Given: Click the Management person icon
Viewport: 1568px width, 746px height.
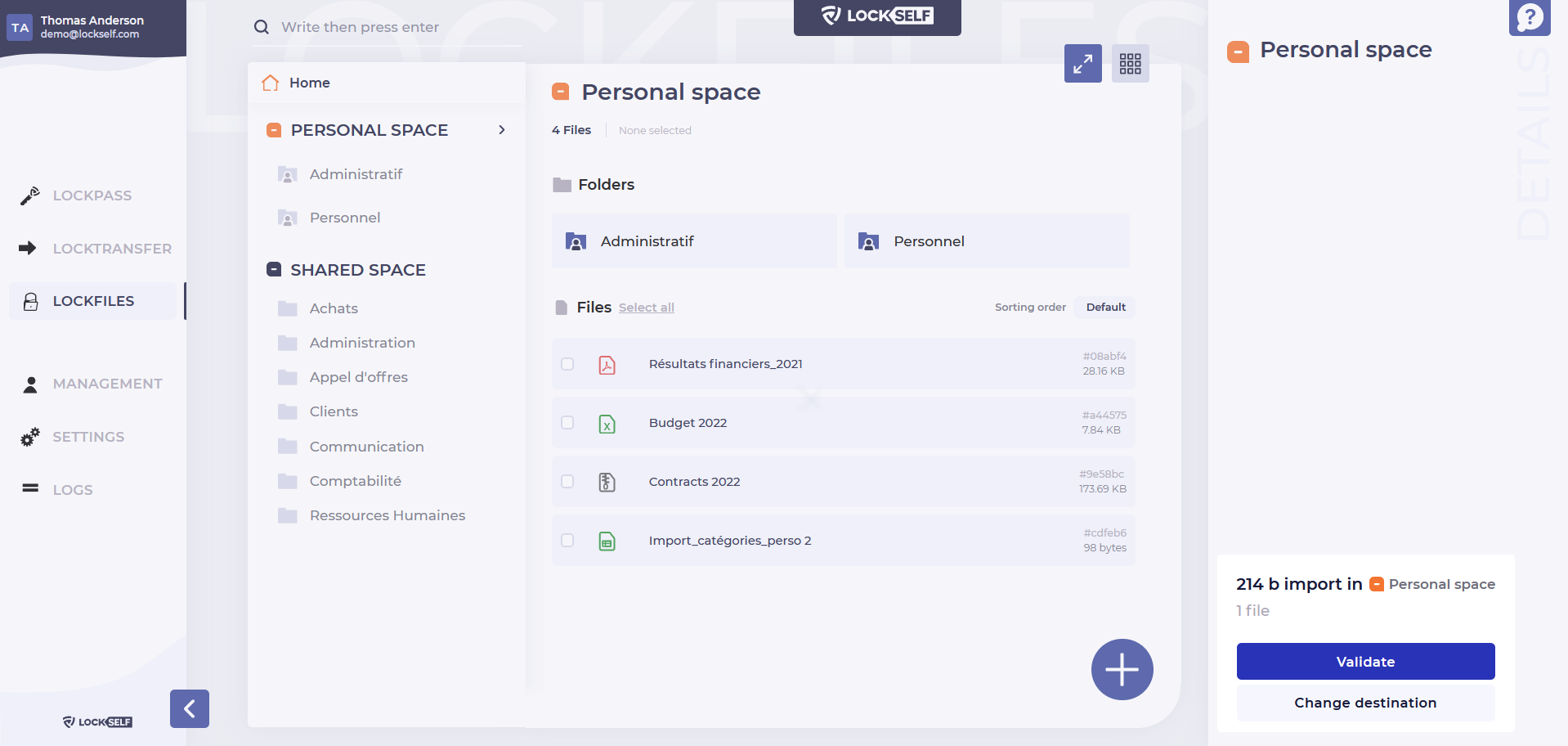Looking at the screenshot, I should click(x=30, y=384).
